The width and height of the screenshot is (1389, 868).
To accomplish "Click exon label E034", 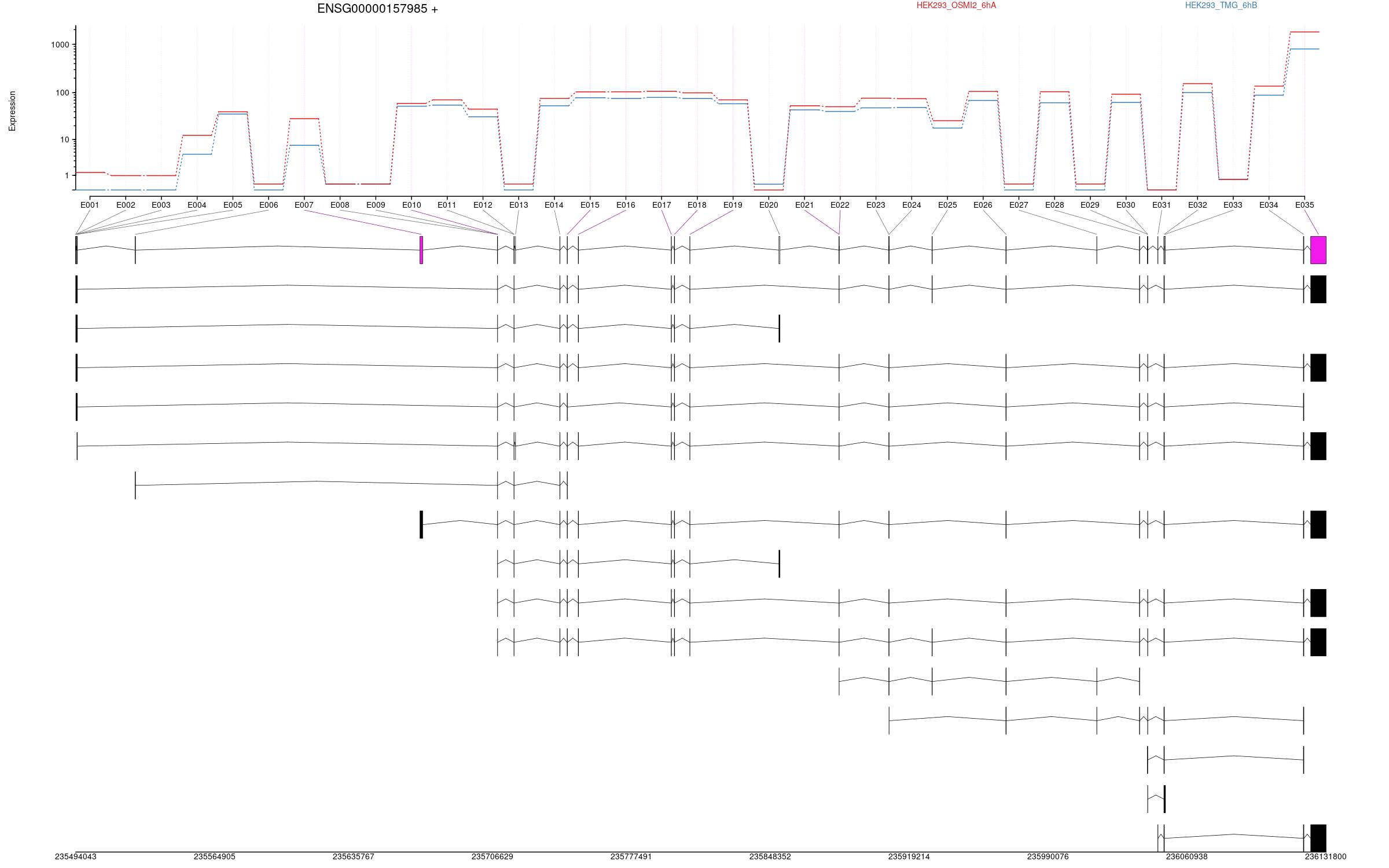I will [x=1269, y=205].
